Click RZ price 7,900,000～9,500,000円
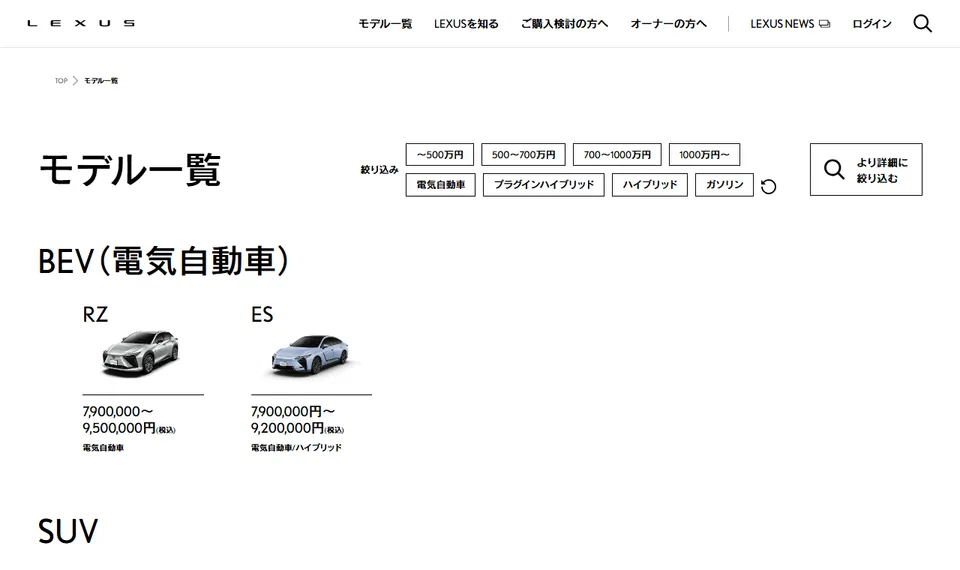This screenshot has width=960, height=570. pyautogui.click(x=129, y=419)
